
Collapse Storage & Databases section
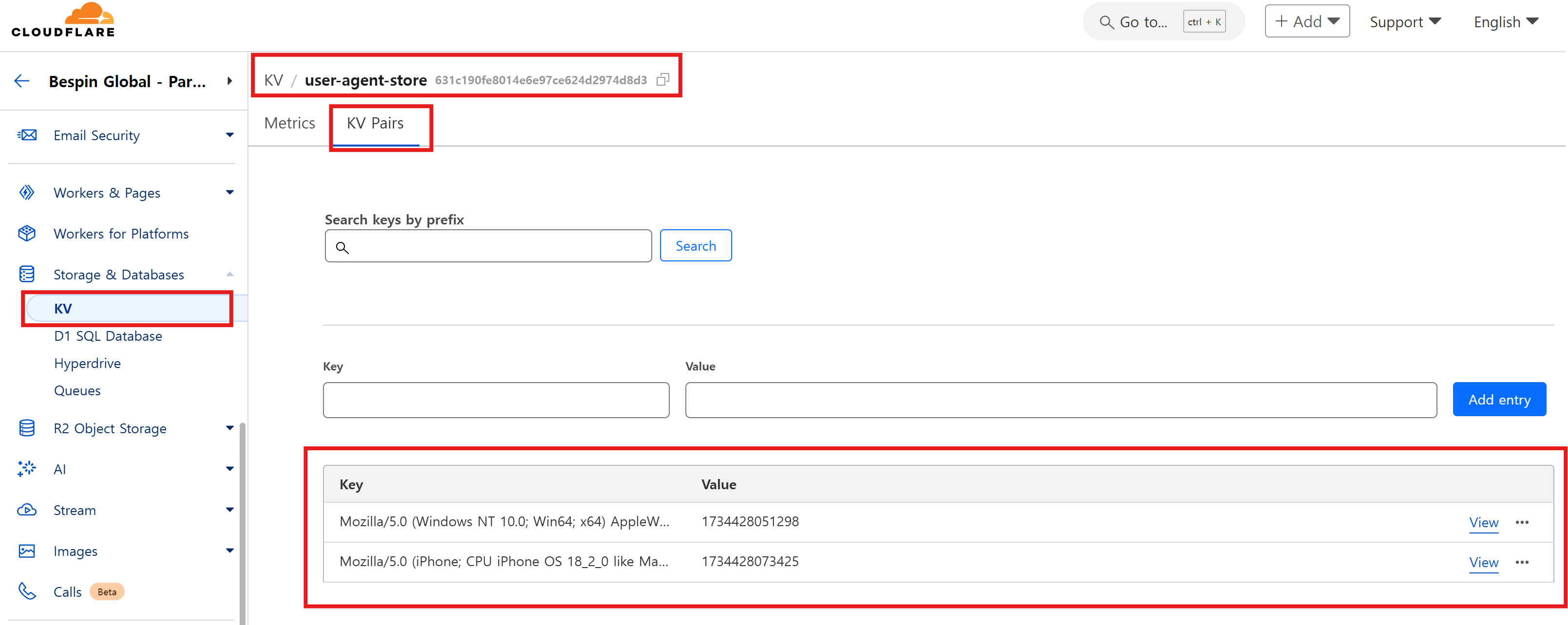[x=229, y=274]
